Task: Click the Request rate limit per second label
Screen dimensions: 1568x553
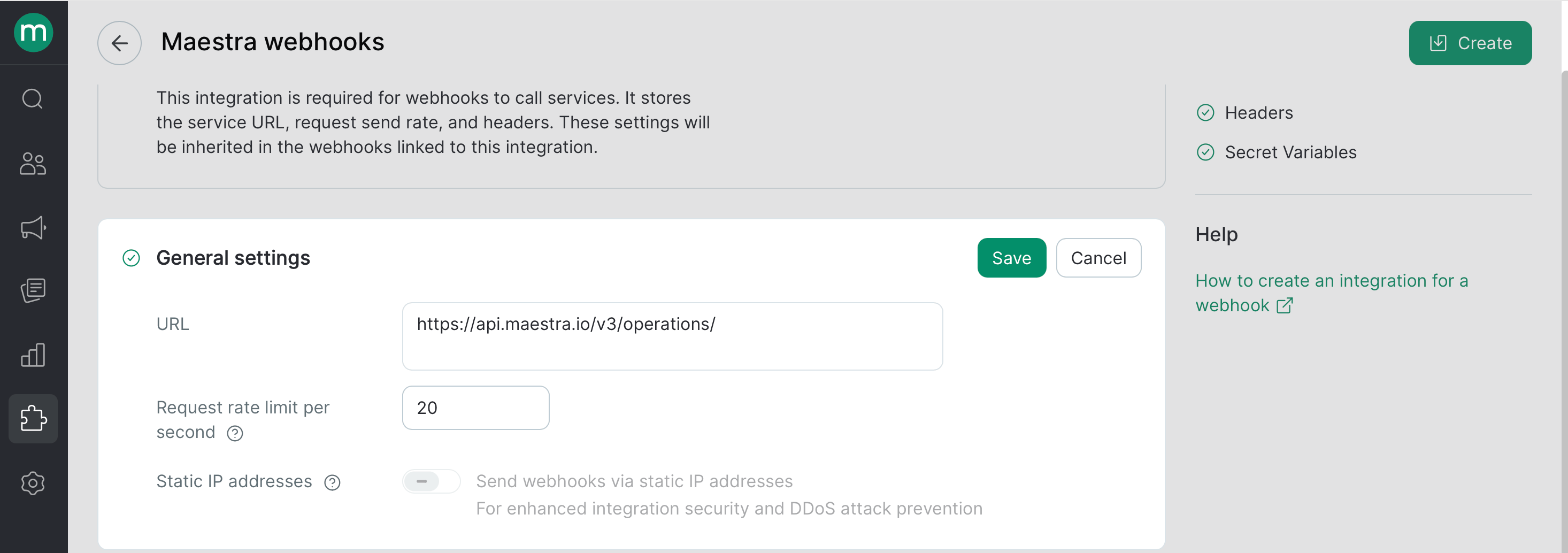Action: [x=243, y=420]
